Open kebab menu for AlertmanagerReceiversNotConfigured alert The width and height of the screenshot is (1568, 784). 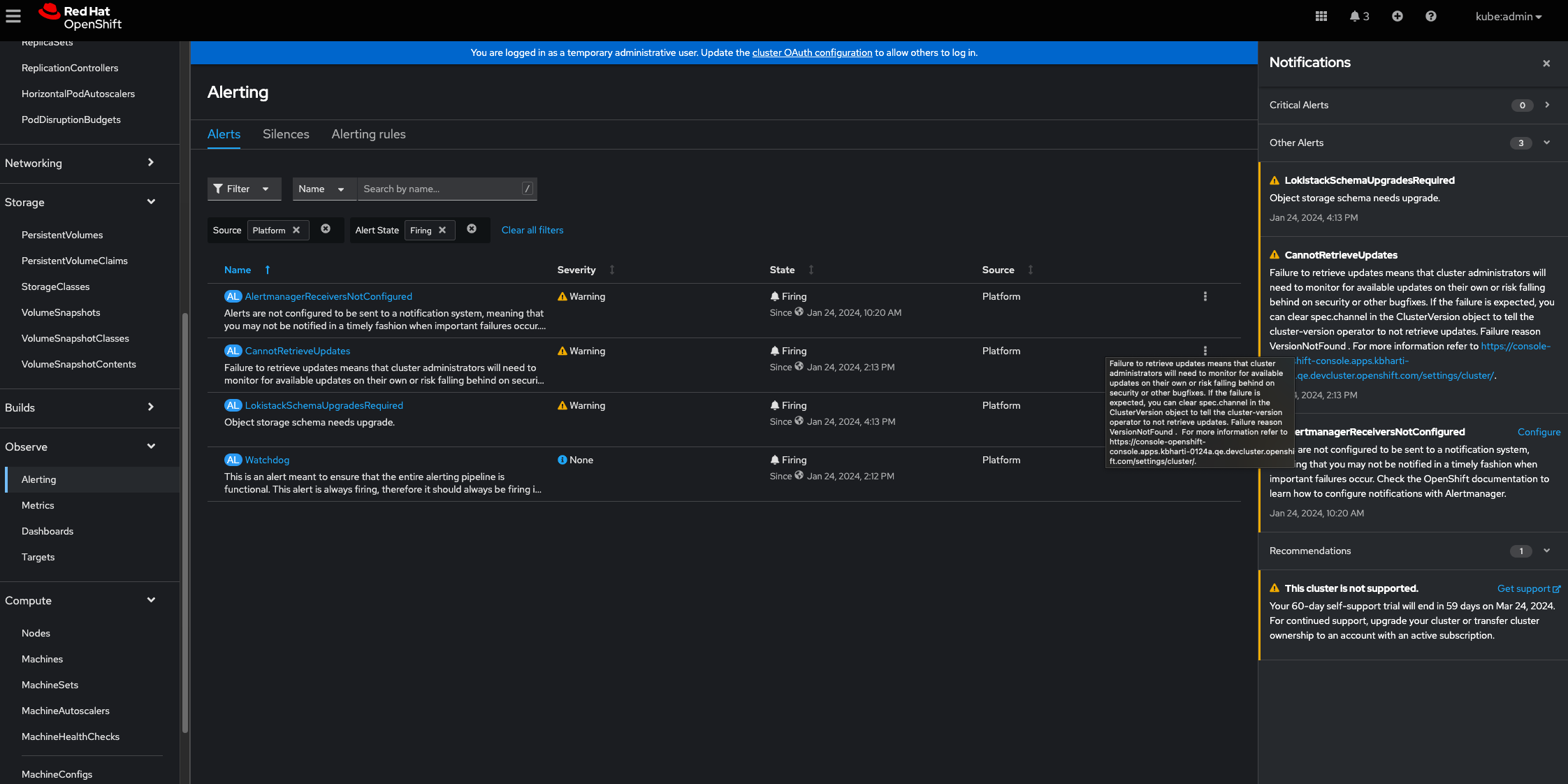[x=1205, y=296]
